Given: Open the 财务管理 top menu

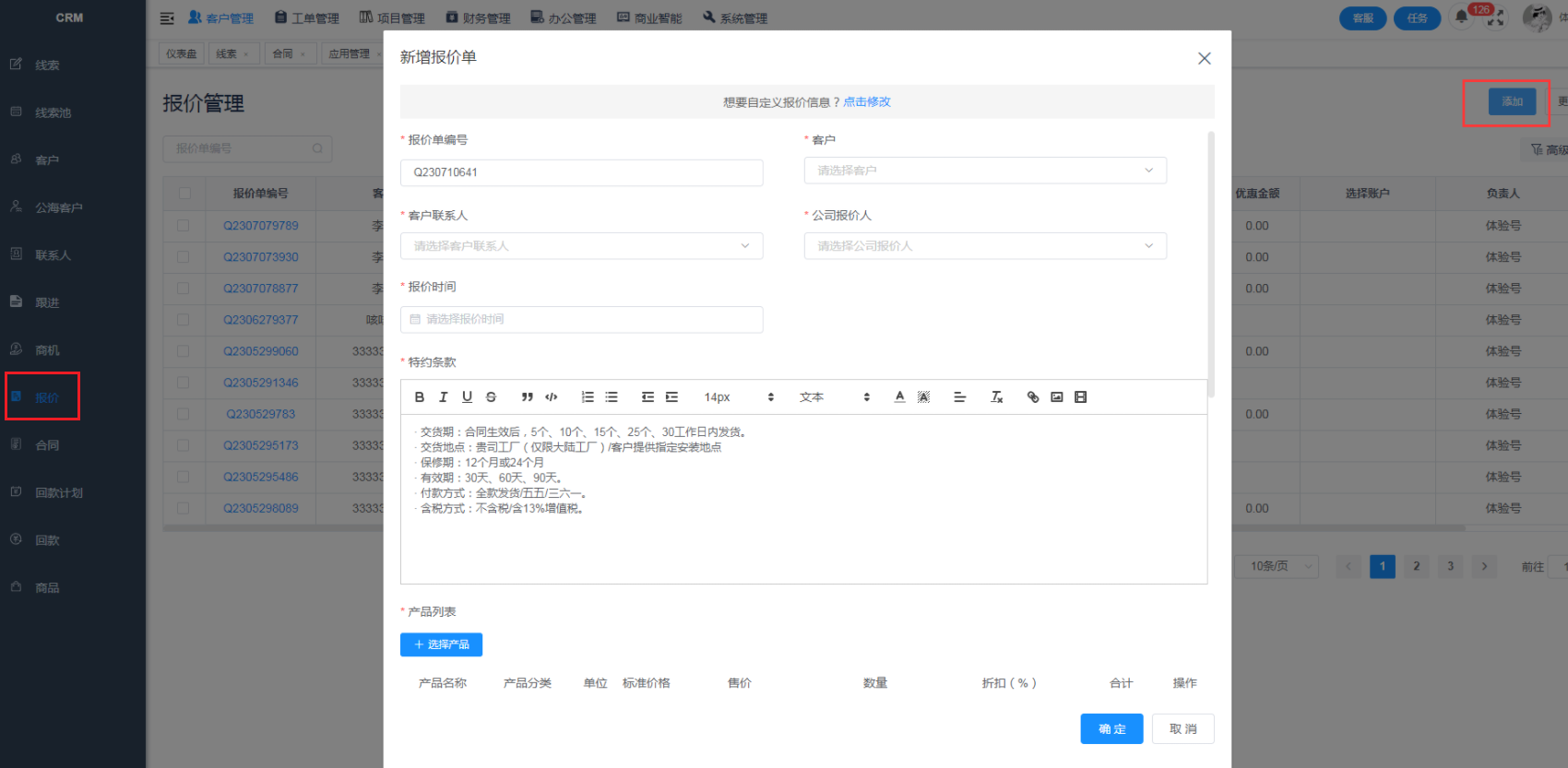Looking at the screenshot, I should (478, 18).
